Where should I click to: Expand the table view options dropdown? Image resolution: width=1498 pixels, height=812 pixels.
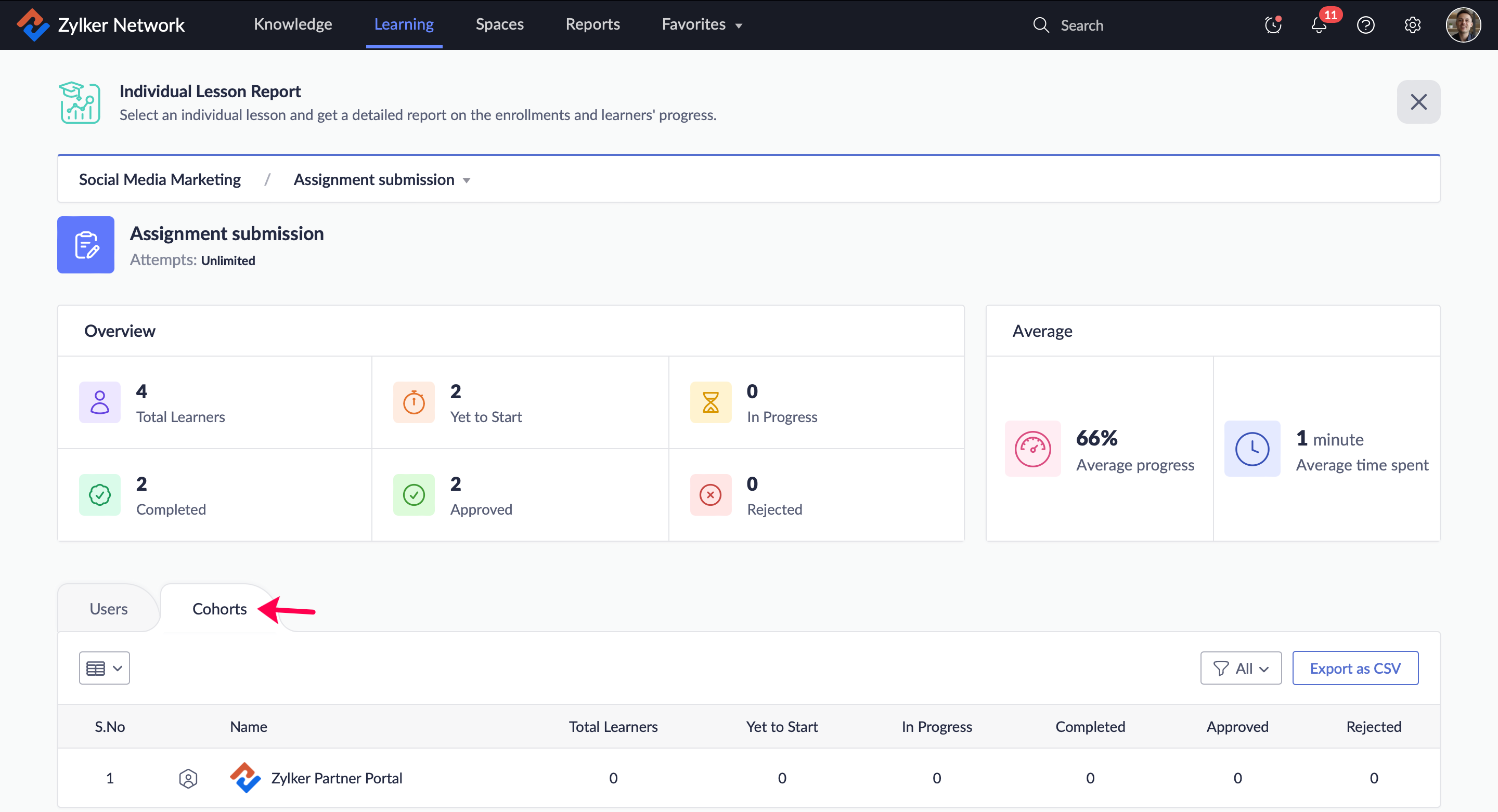pos(104,668)
